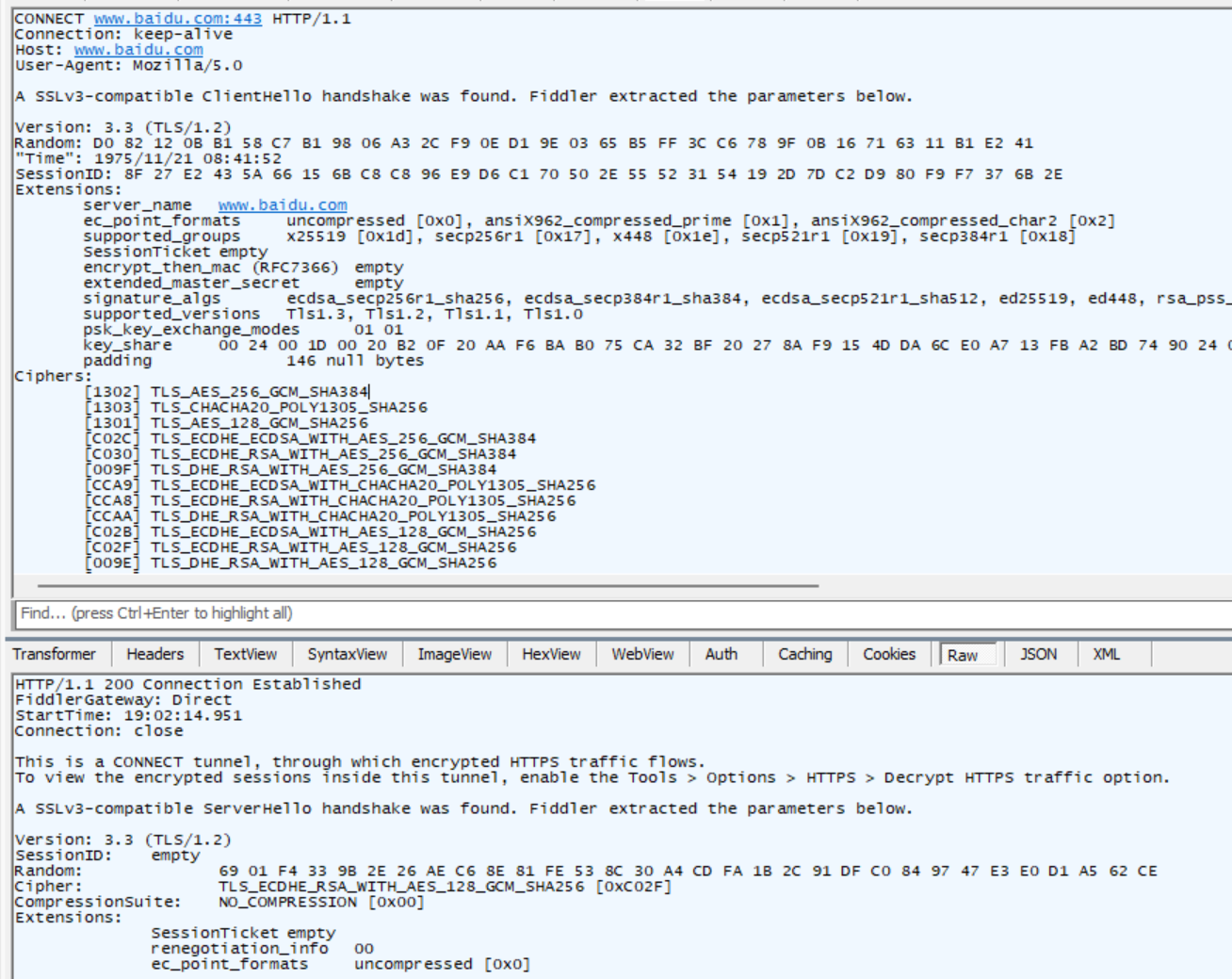Image resolution: width=1232 pixels, height=979 pixels.
Task: Open the Caching tab
Action: [805, 654]
